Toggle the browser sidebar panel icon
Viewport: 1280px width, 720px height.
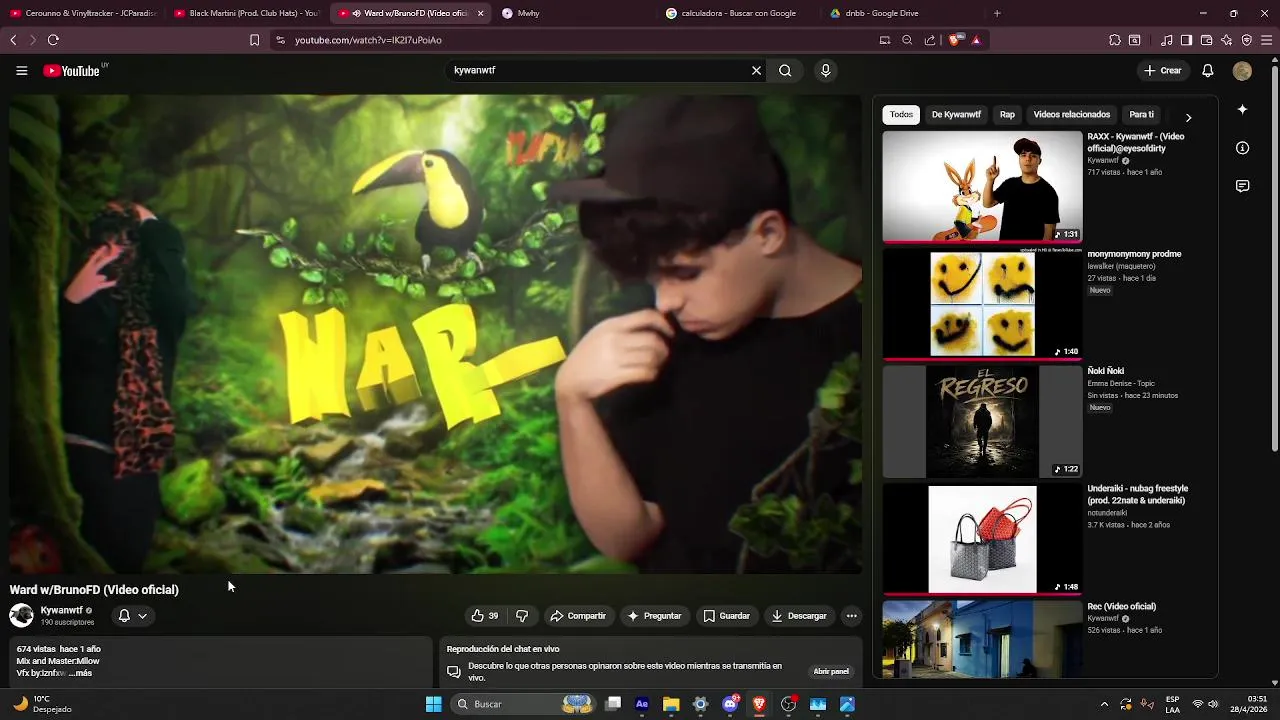click(1186, 40)
